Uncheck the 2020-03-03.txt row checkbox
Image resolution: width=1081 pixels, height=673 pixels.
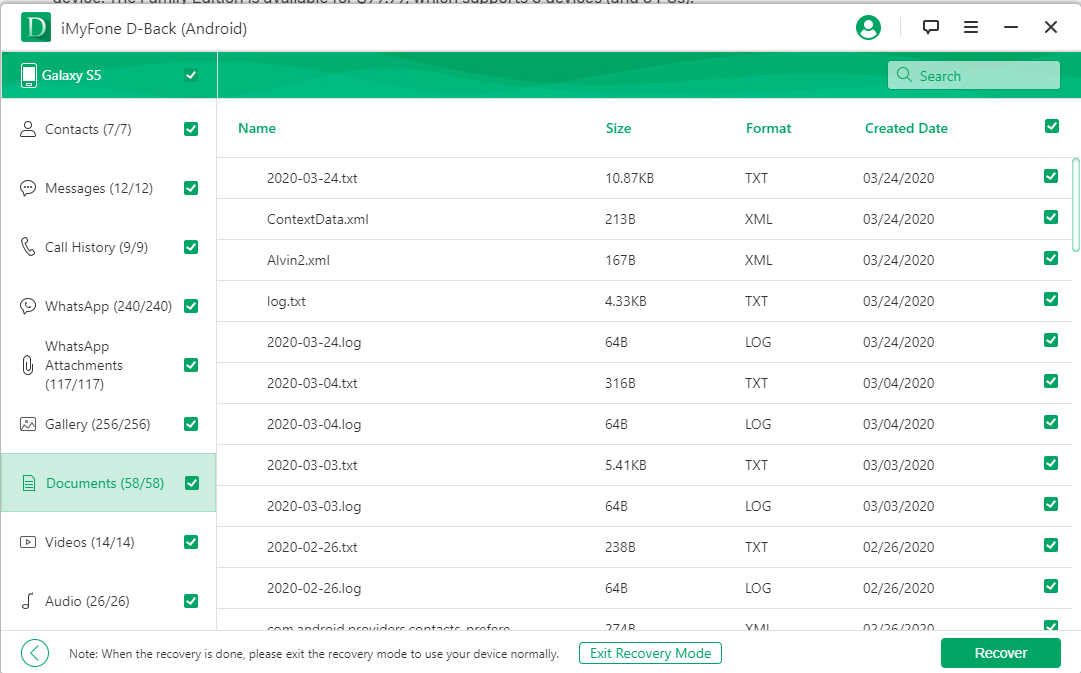click(x=1051, y=463)
